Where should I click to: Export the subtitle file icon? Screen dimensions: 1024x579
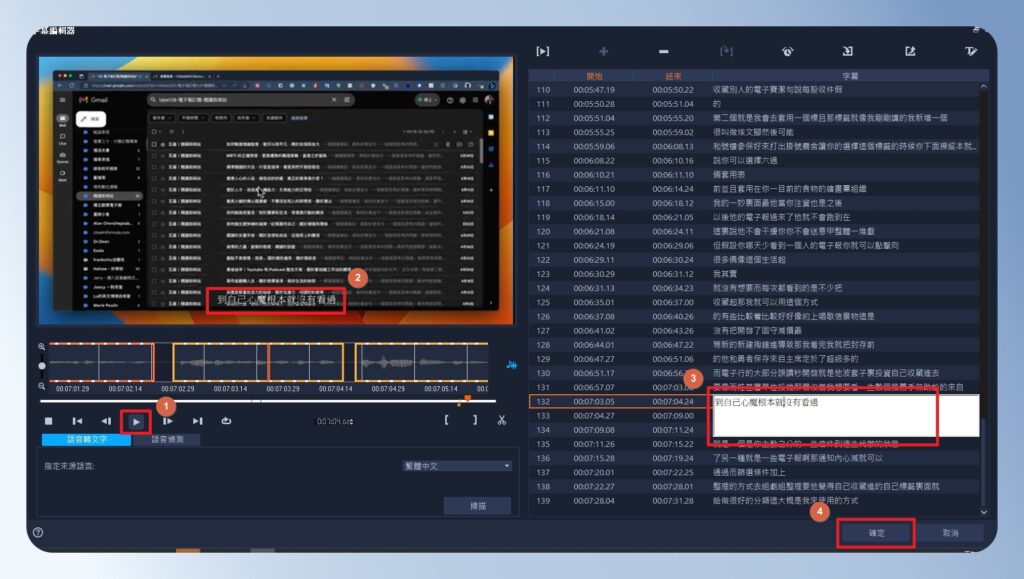pyautogui.click(x=910, y=51)
